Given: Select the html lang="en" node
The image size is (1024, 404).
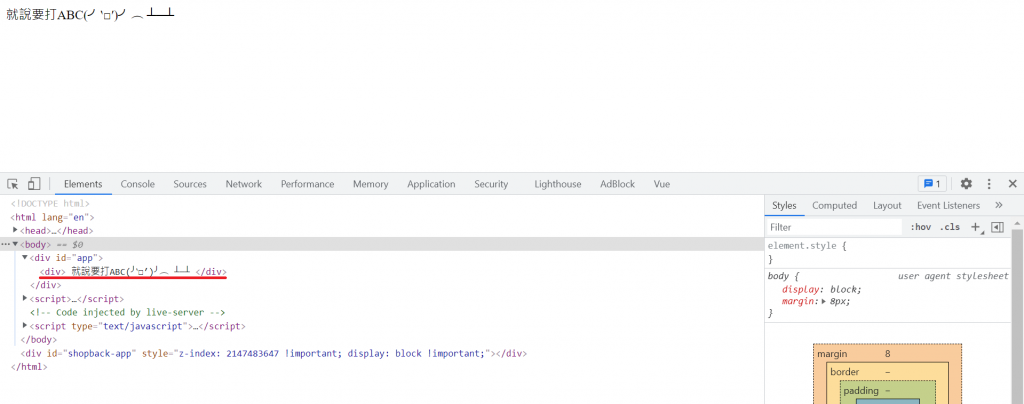Looking at the screenshot, I should 53,217.
